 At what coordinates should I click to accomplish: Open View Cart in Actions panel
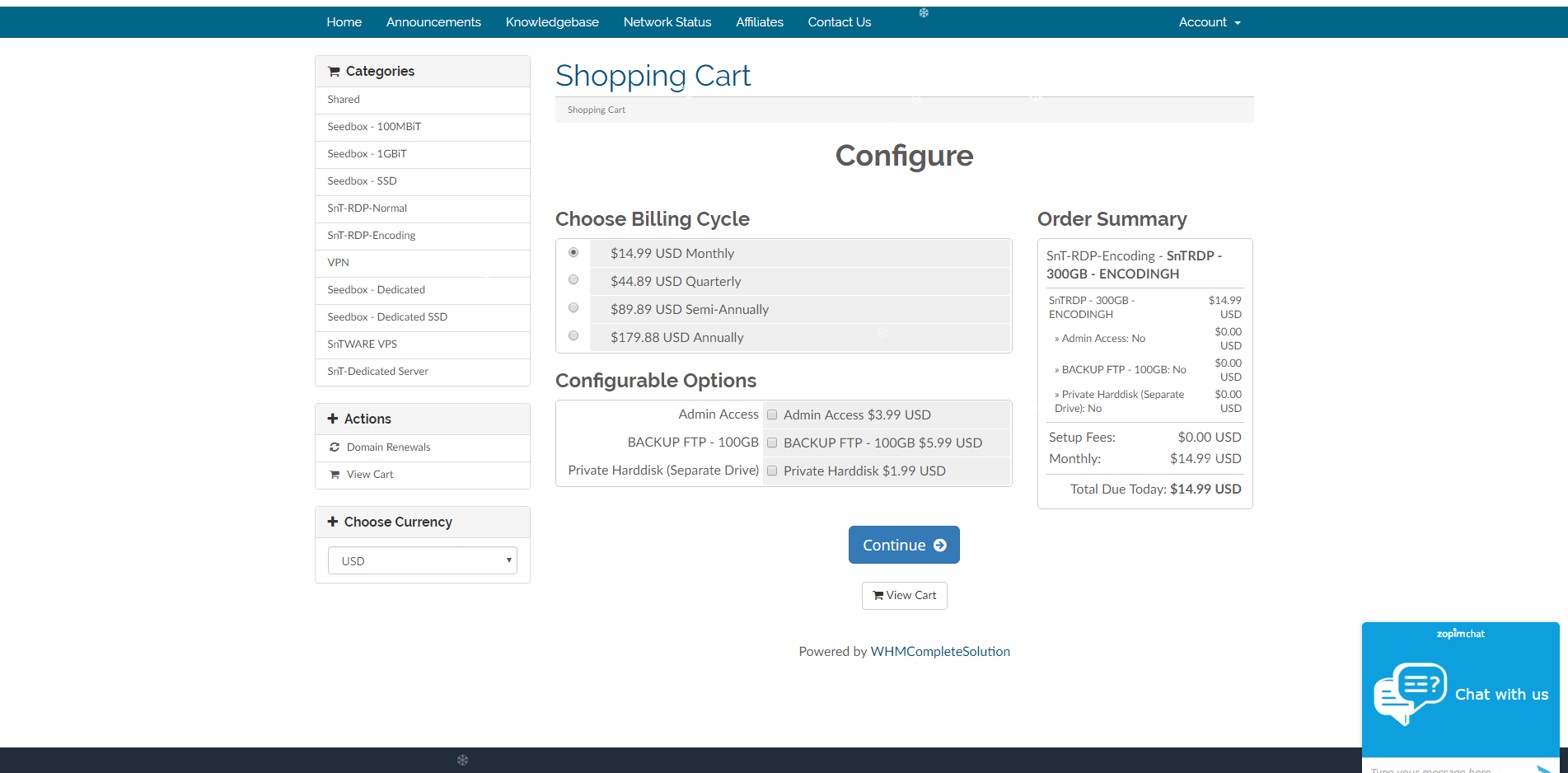(x=423, y=475)
